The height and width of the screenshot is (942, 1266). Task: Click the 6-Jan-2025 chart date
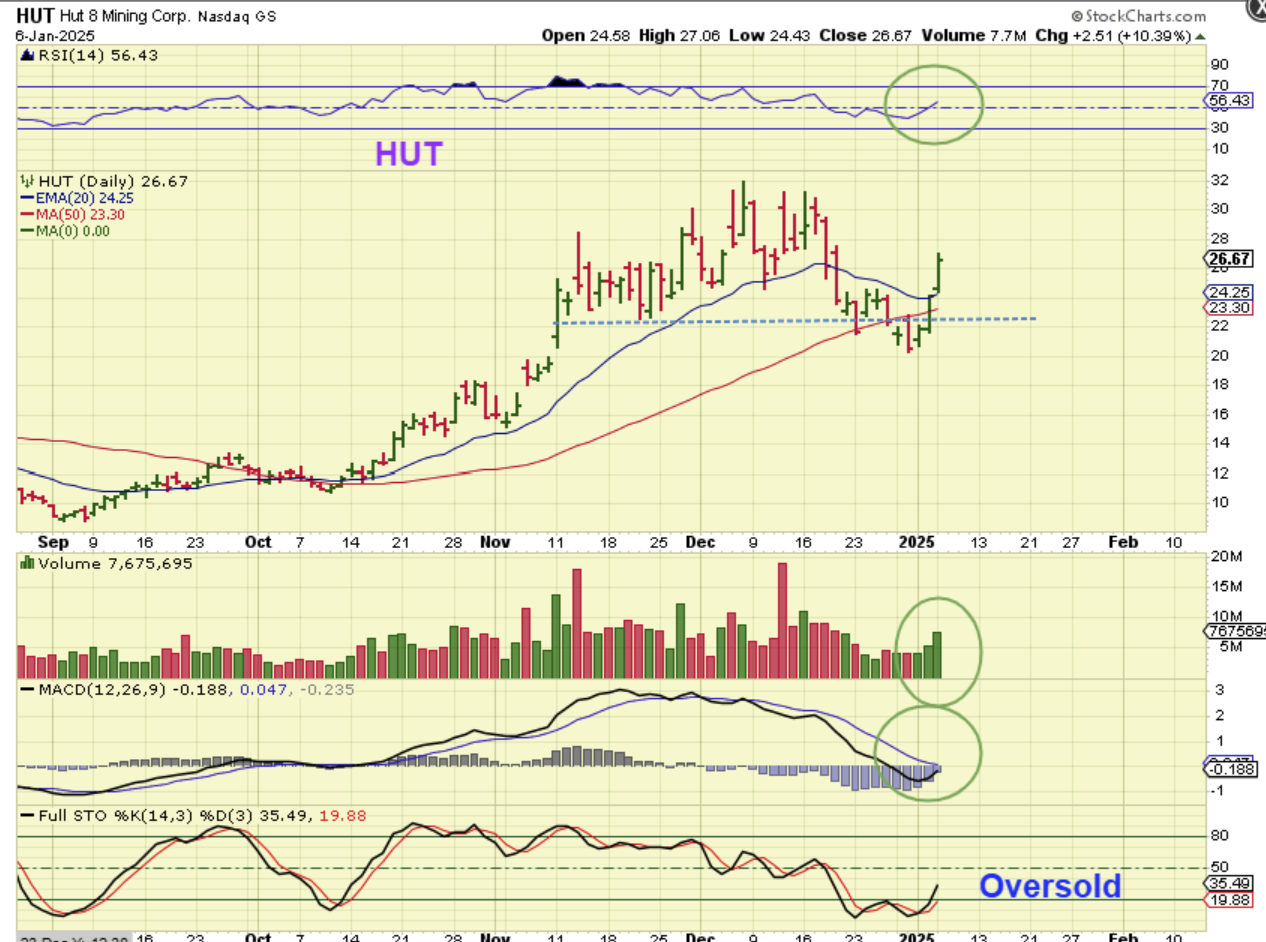click(x=54, y=36)
